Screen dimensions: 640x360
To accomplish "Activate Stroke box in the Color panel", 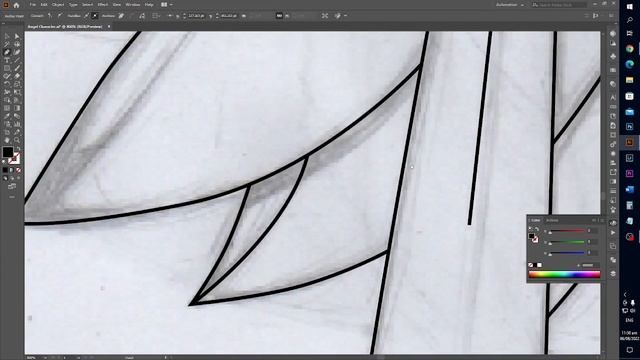I will (535, 240).
